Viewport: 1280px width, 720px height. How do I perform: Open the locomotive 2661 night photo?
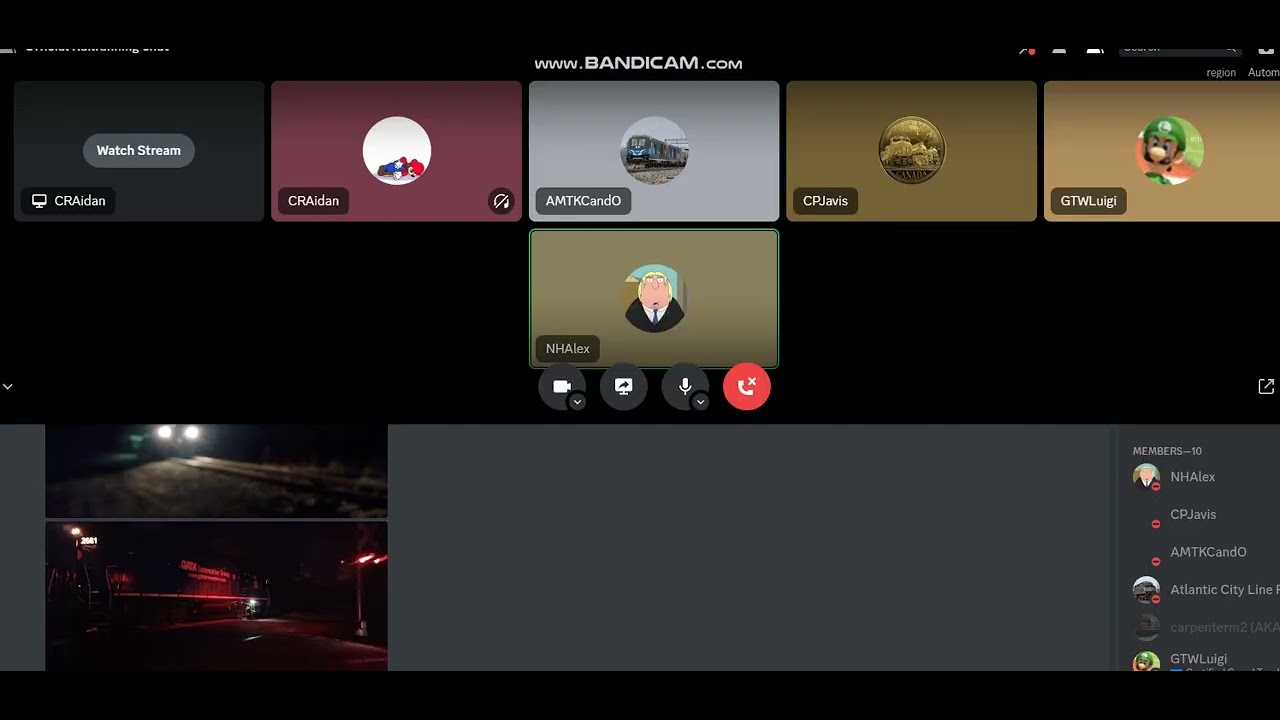coord(216,595)
